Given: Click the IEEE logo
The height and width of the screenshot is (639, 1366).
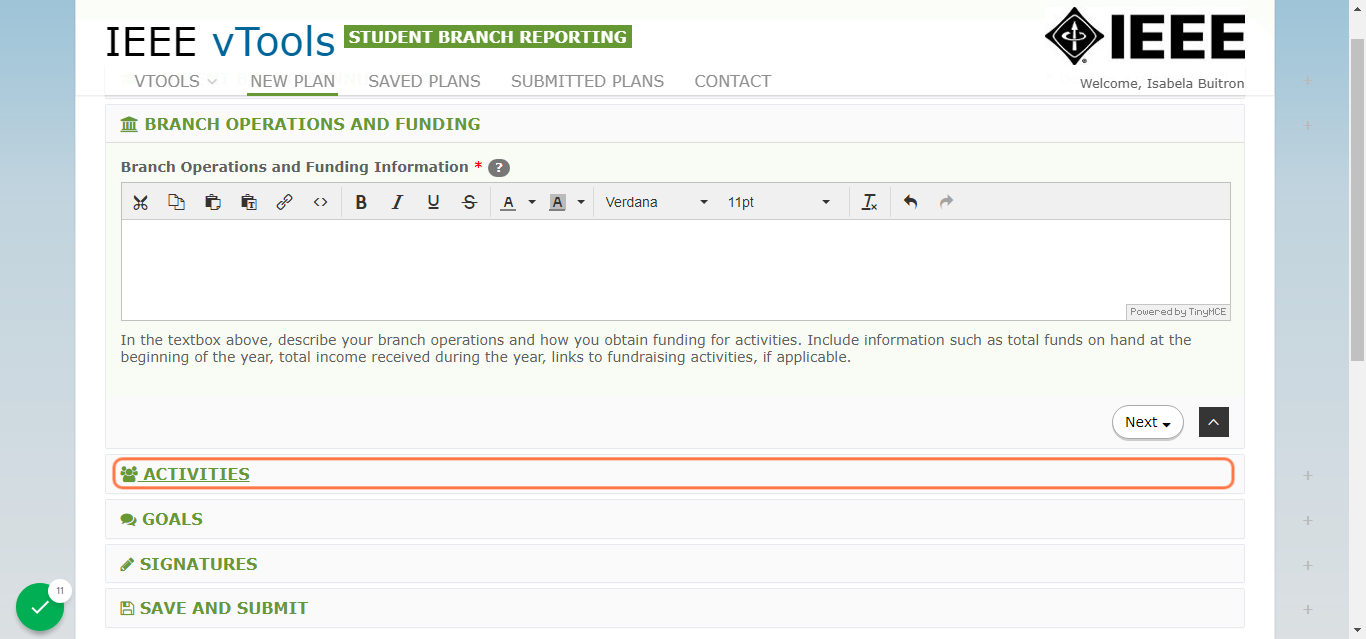Looking at the screenshot, I should coord(1145,36).
